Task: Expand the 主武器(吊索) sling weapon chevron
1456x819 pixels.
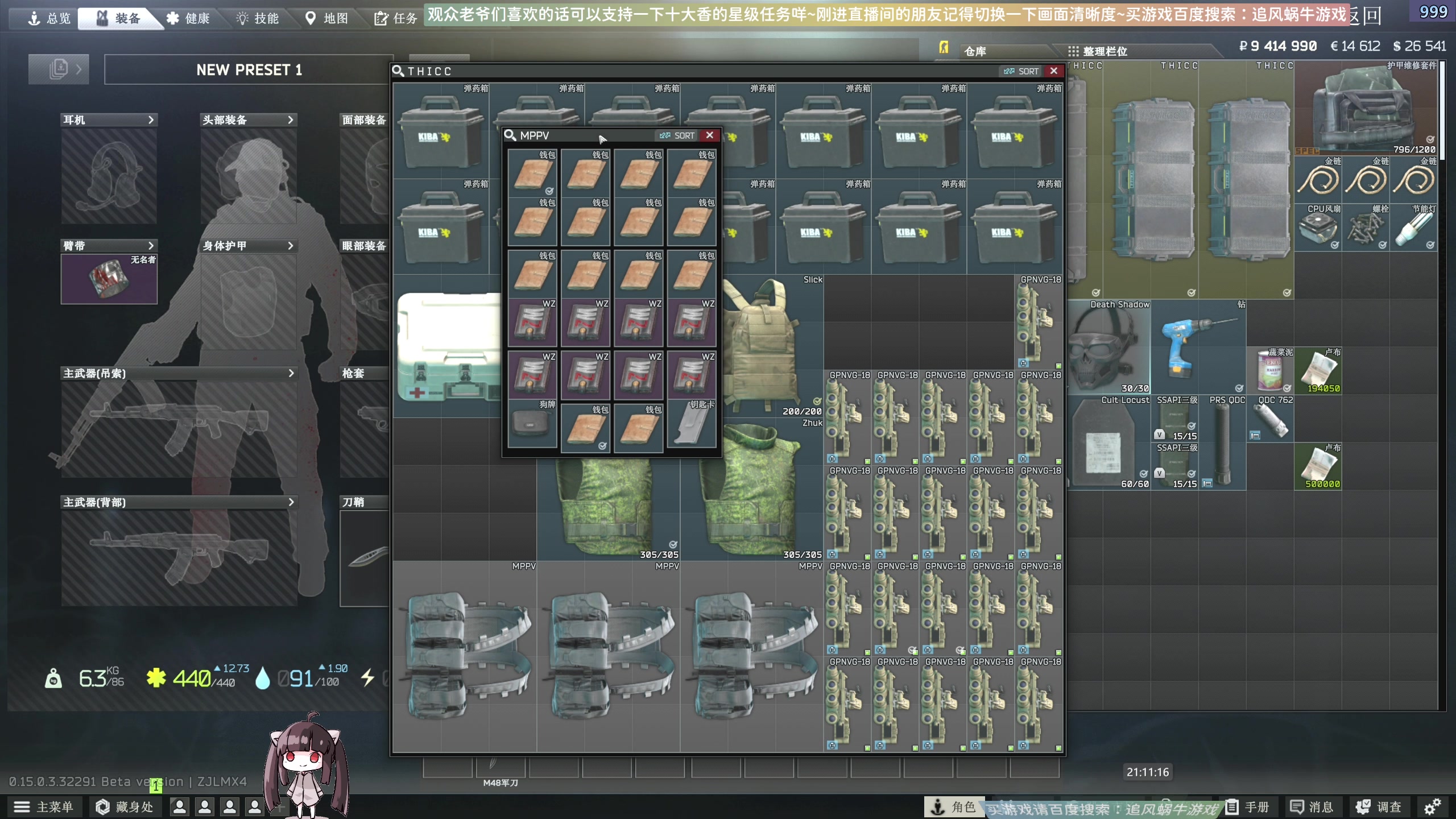Action: point(291,373)
